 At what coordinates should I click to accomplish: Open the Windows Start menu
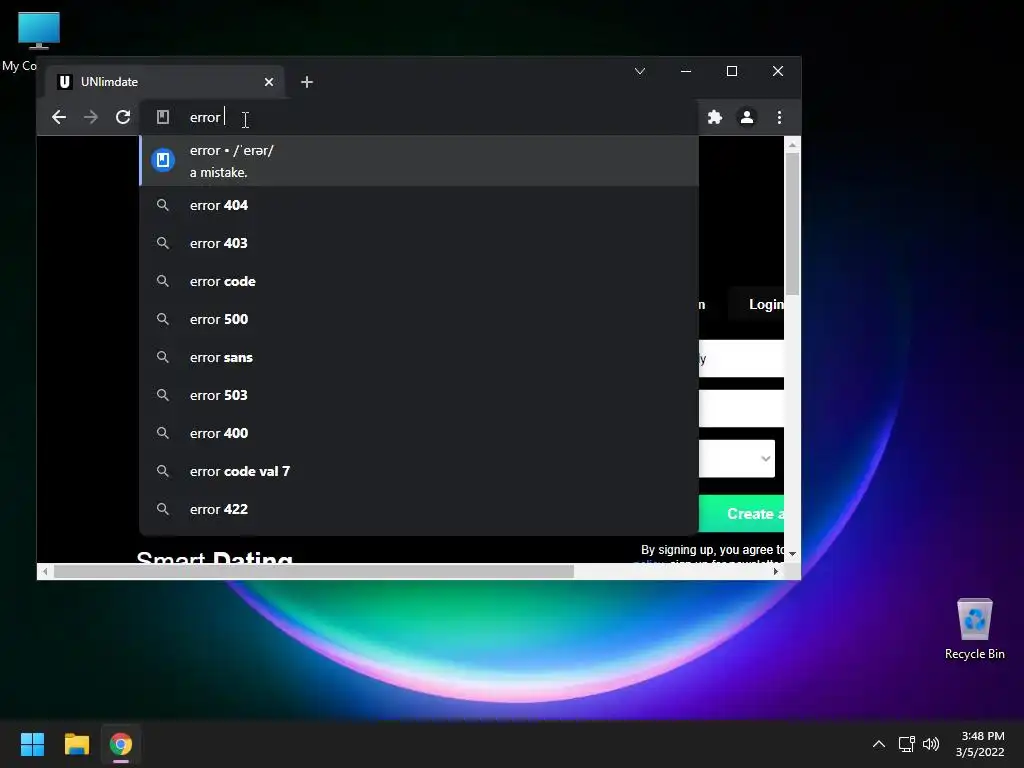pos(32,744)
